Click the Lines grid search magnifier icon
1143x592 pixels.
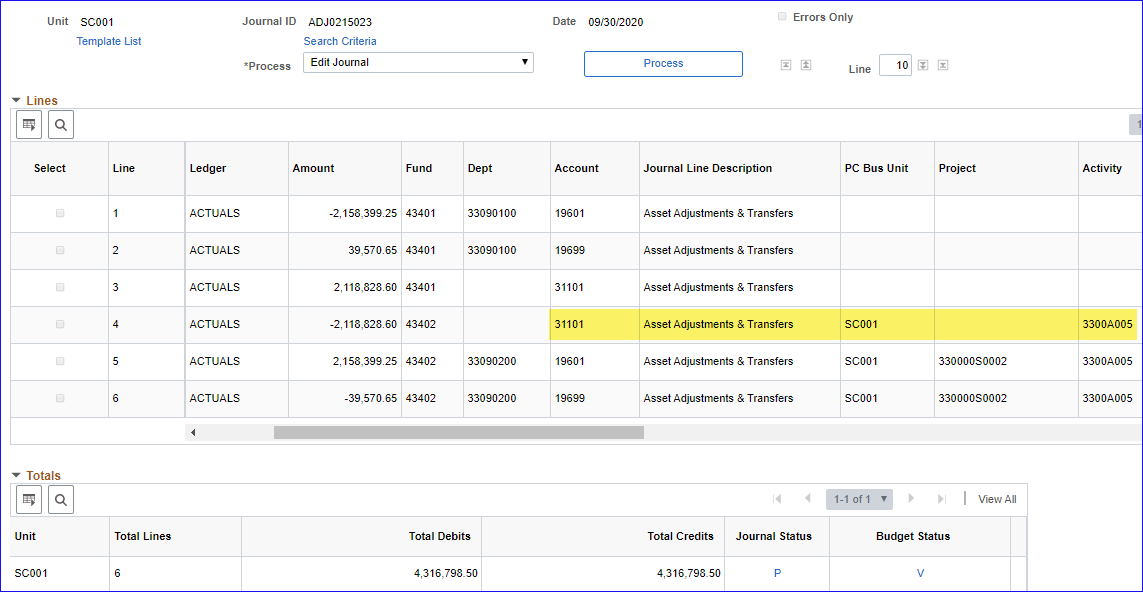click(61, 125)
